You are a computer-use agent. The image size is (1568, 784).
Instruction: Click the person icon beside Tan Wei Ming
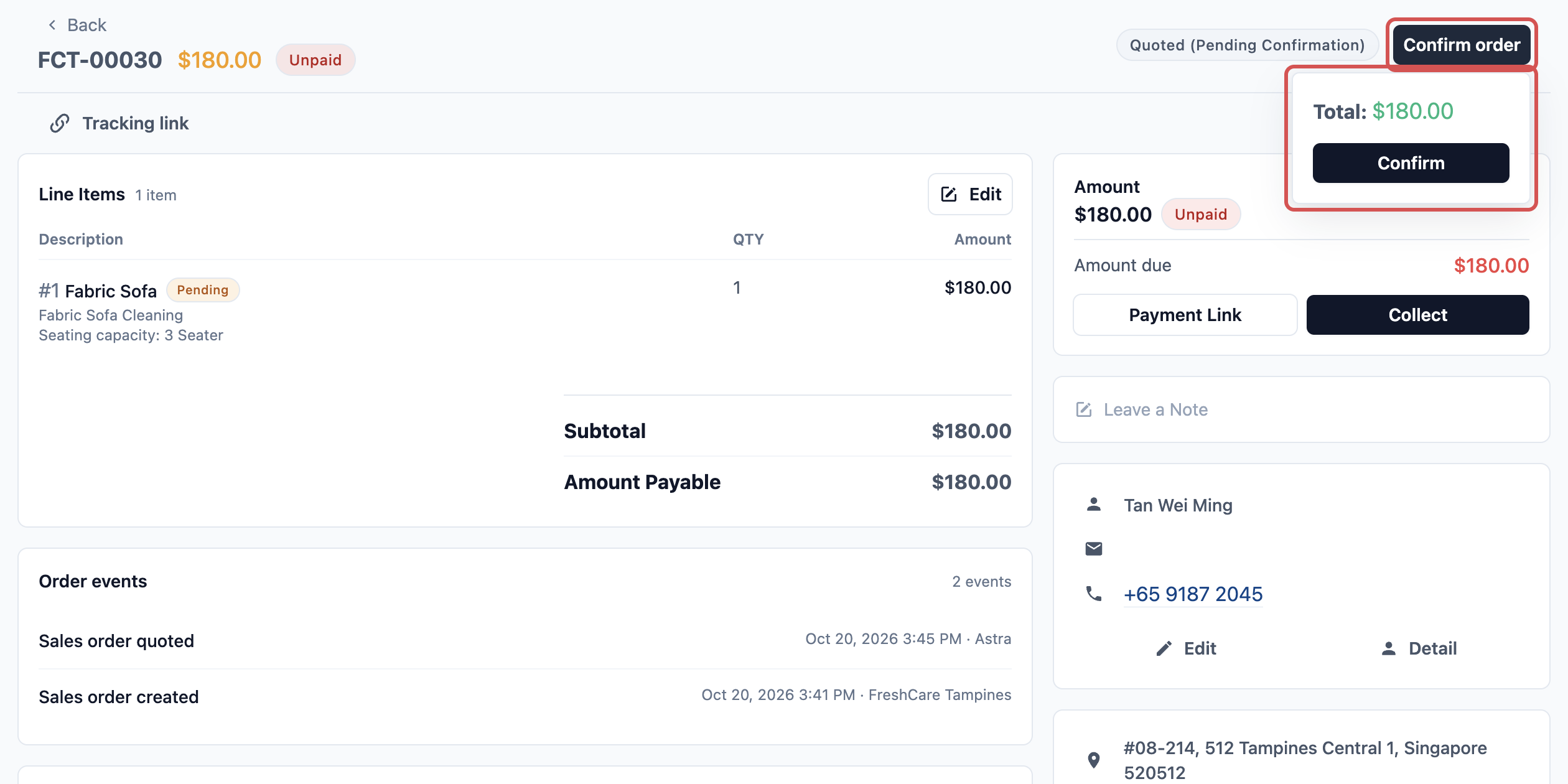(x=1094, y=505)
